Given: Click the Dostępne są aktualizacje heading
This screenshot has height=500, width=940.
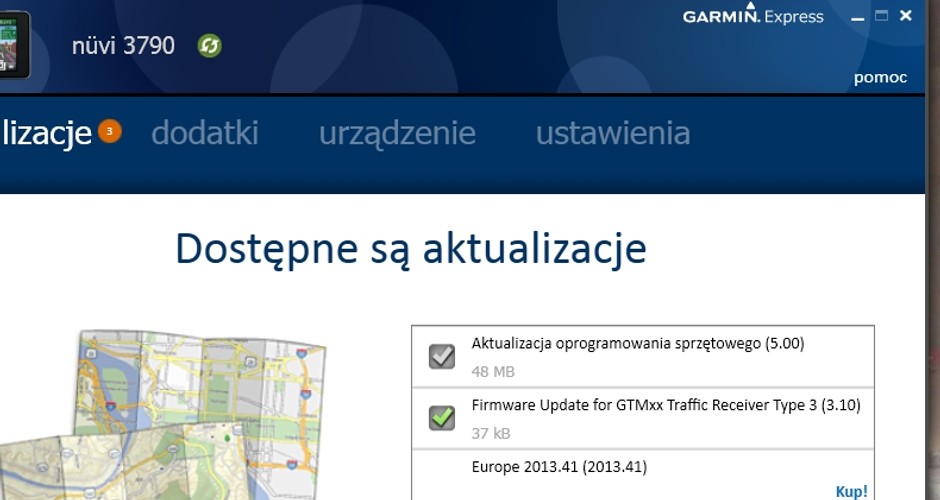Looking at the screenshot, I should pyautogui.click(x=411, y=248).
